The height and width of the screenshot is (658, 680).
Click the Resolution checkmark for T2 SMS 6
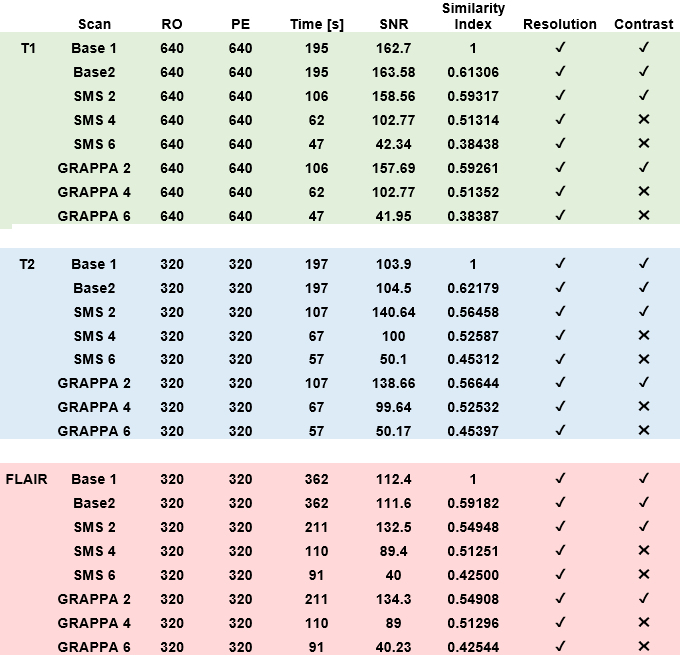(x=560, y=359)
